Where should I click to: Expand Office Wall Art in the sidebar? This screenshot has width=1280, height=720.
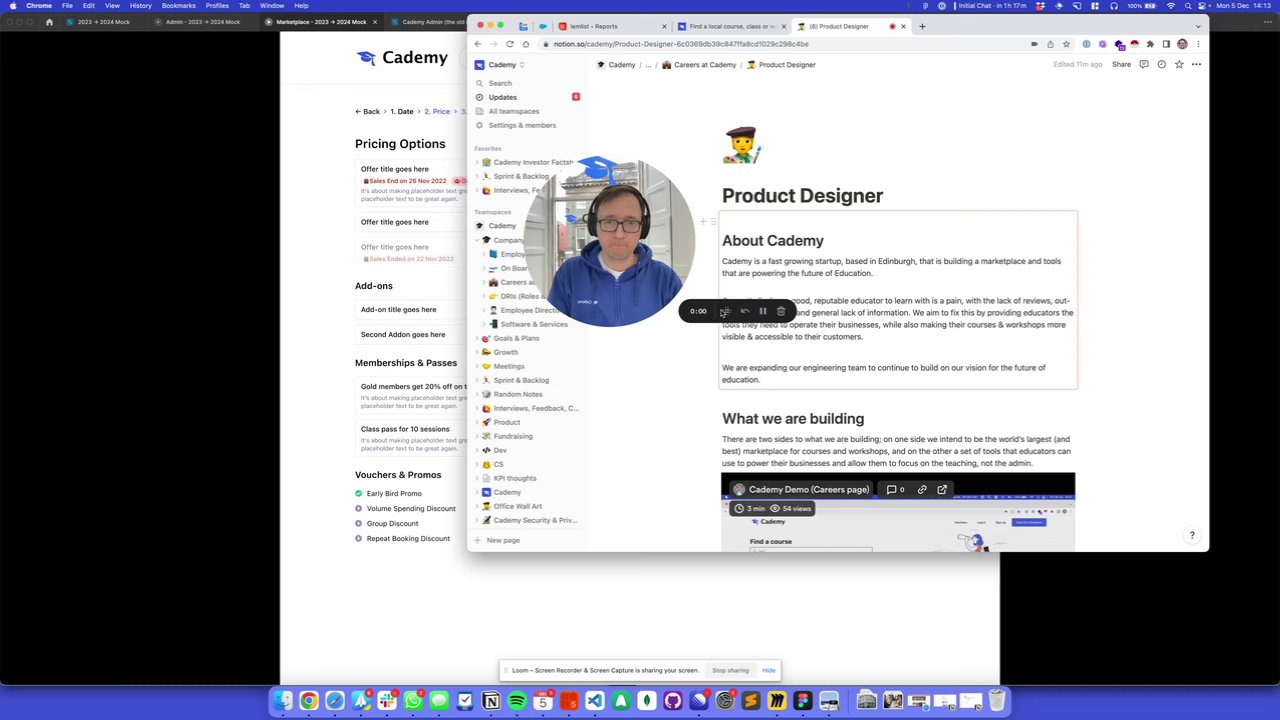point(477,506)
